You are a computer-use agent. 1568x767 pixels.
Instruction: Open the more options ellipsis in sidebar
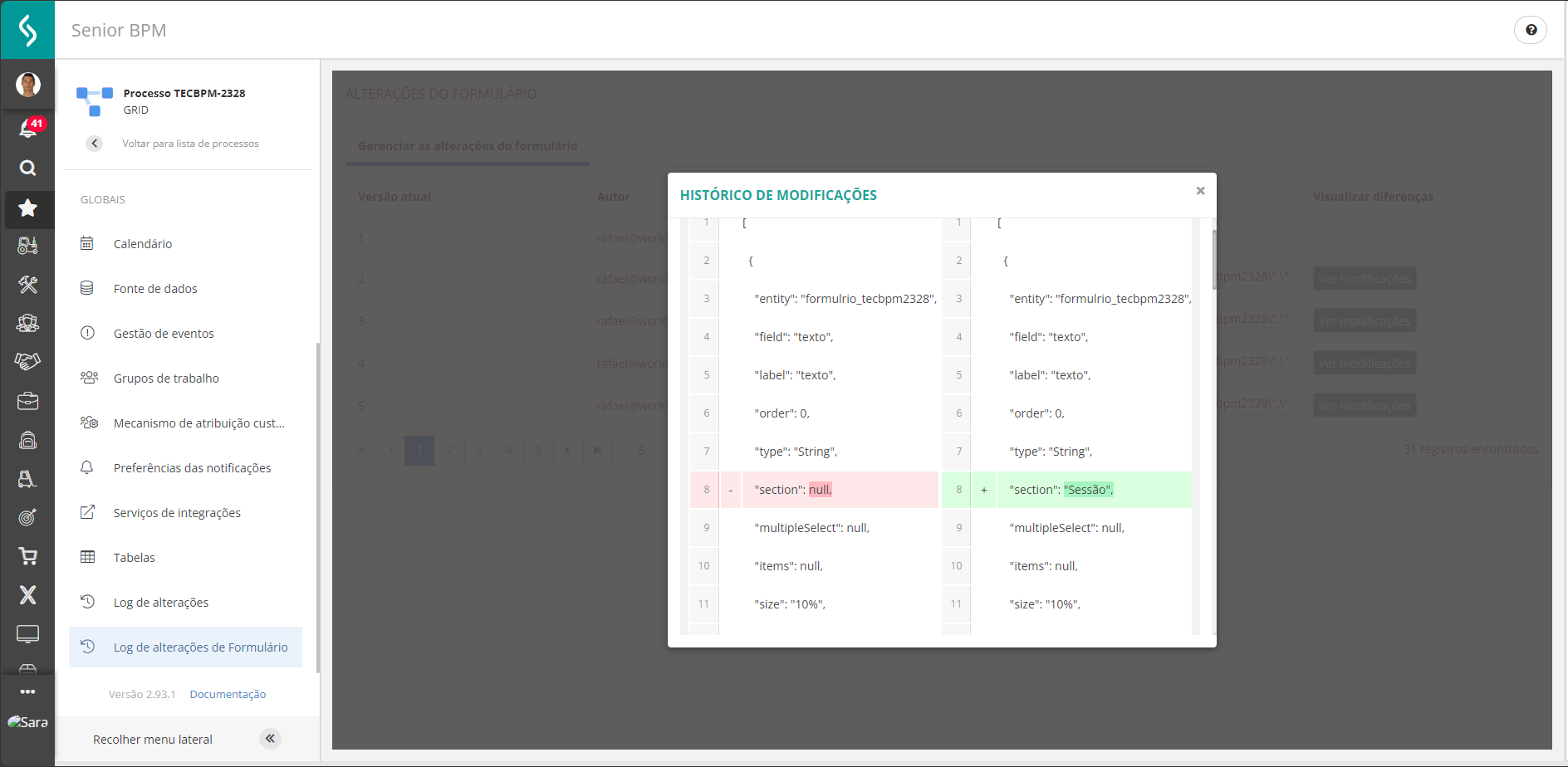click(27, 691)
